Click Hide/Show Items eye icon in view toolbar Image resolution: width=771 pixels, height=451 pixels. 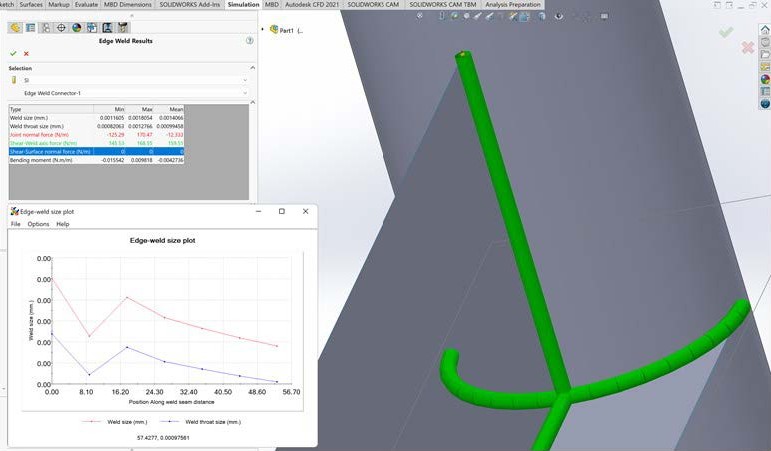[x=559, y=16]
